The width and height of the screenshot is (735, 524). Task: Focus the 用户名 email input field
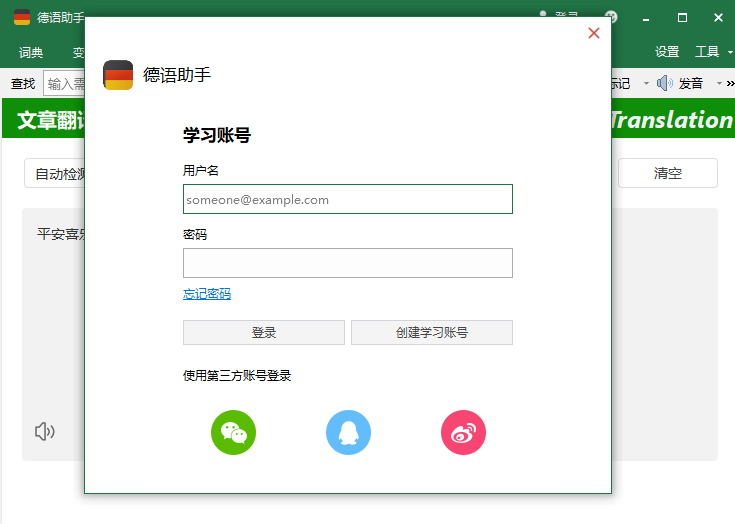tap(348, 199)
